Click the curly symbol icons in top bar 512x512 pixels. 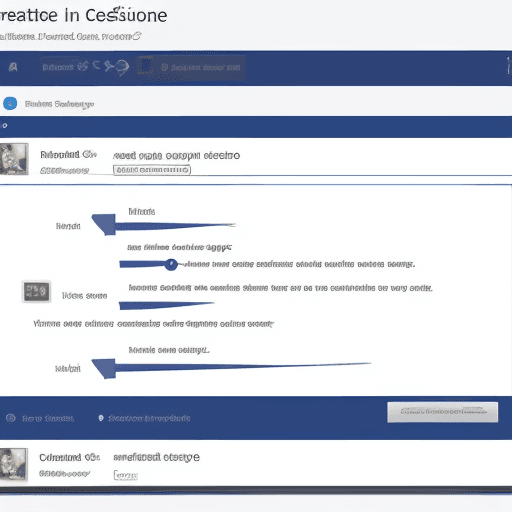[103, 66]
